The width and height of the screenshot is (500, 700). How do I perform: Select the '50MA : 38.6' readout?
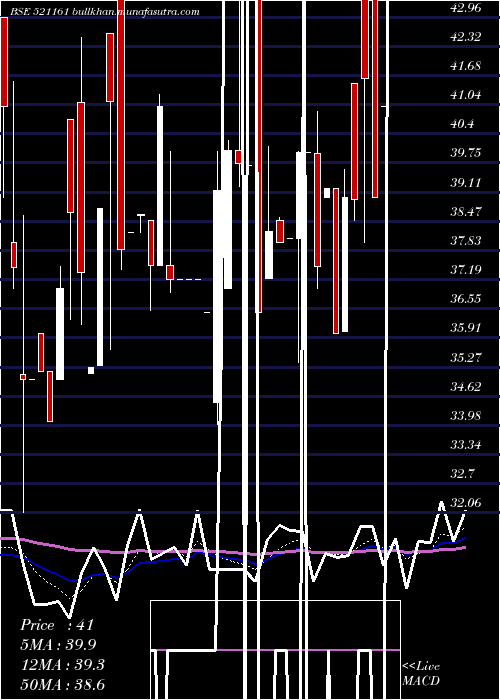pos(62,685)
